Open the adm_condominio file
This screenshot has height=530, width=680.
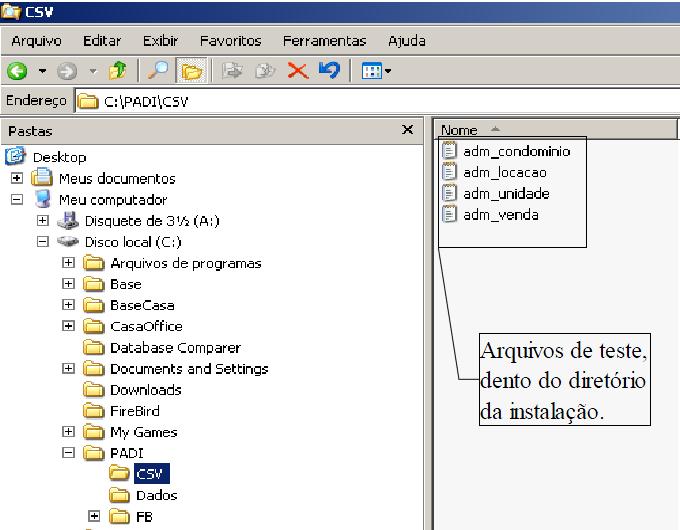tap(516, 152)
